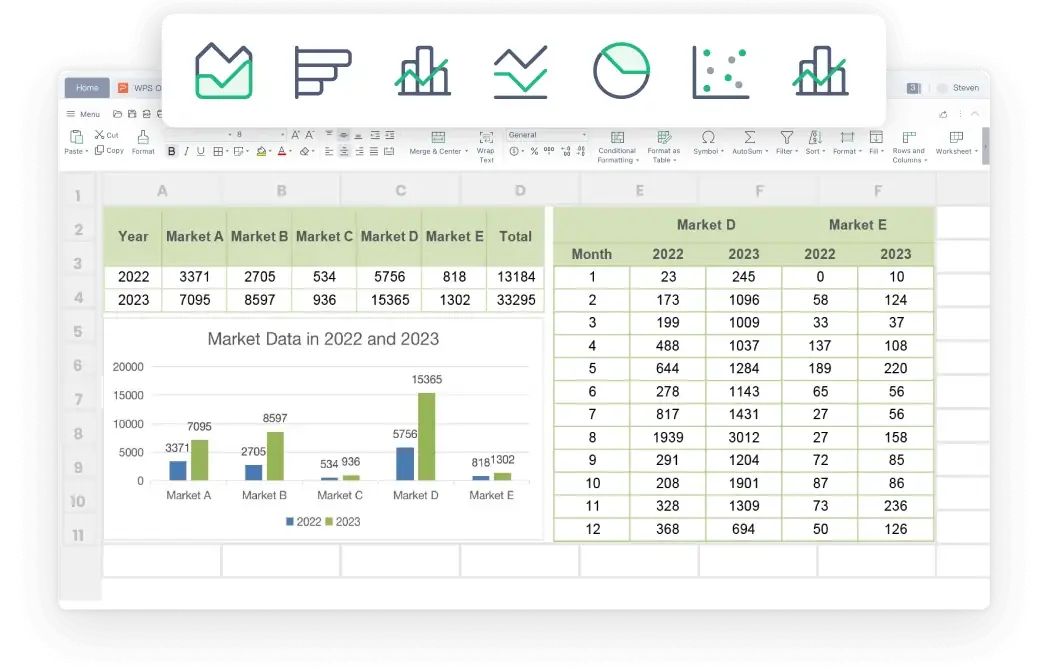Screen dimensions: 1047x670
Task: Click the Copy button
Action: 110,150
